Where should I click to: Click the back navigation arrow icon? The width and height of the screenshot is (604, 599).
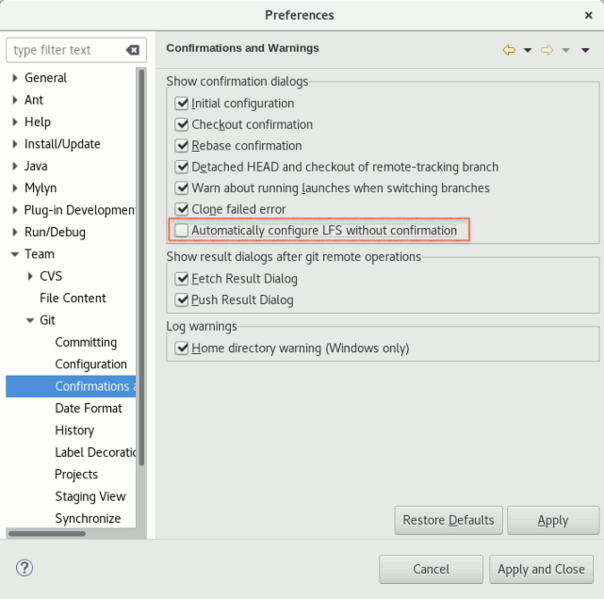coord(509,50)
